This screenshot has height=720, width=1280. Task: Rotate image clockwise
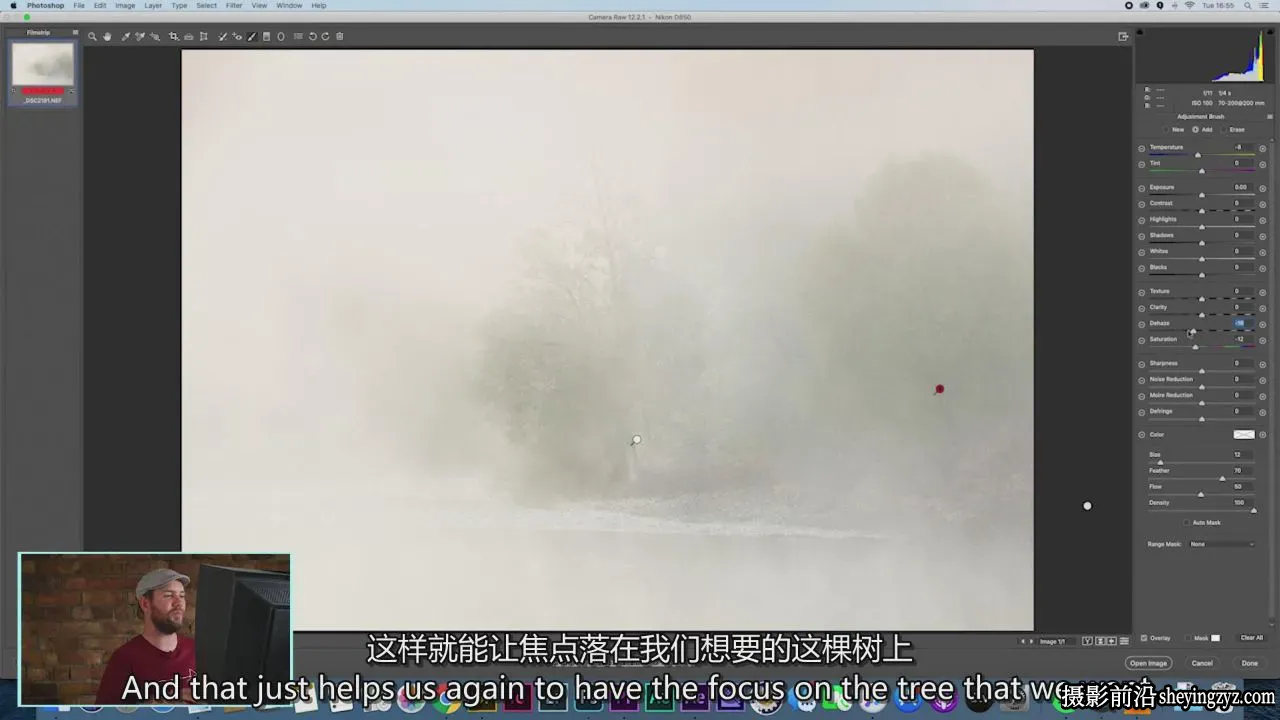pyautogui.click(x=325, y=36)
